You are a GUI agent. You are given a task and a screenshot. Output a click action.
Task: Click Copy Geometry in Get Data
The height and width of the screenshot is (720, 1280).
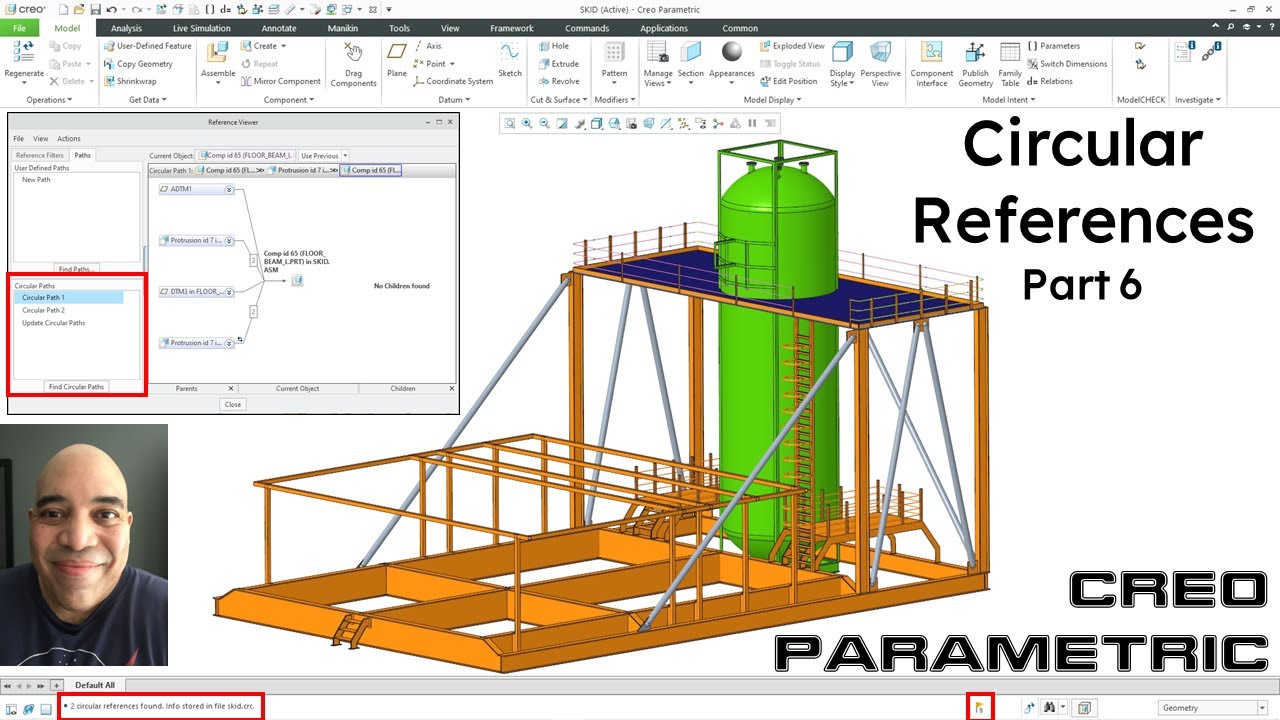tap(137, 64)
